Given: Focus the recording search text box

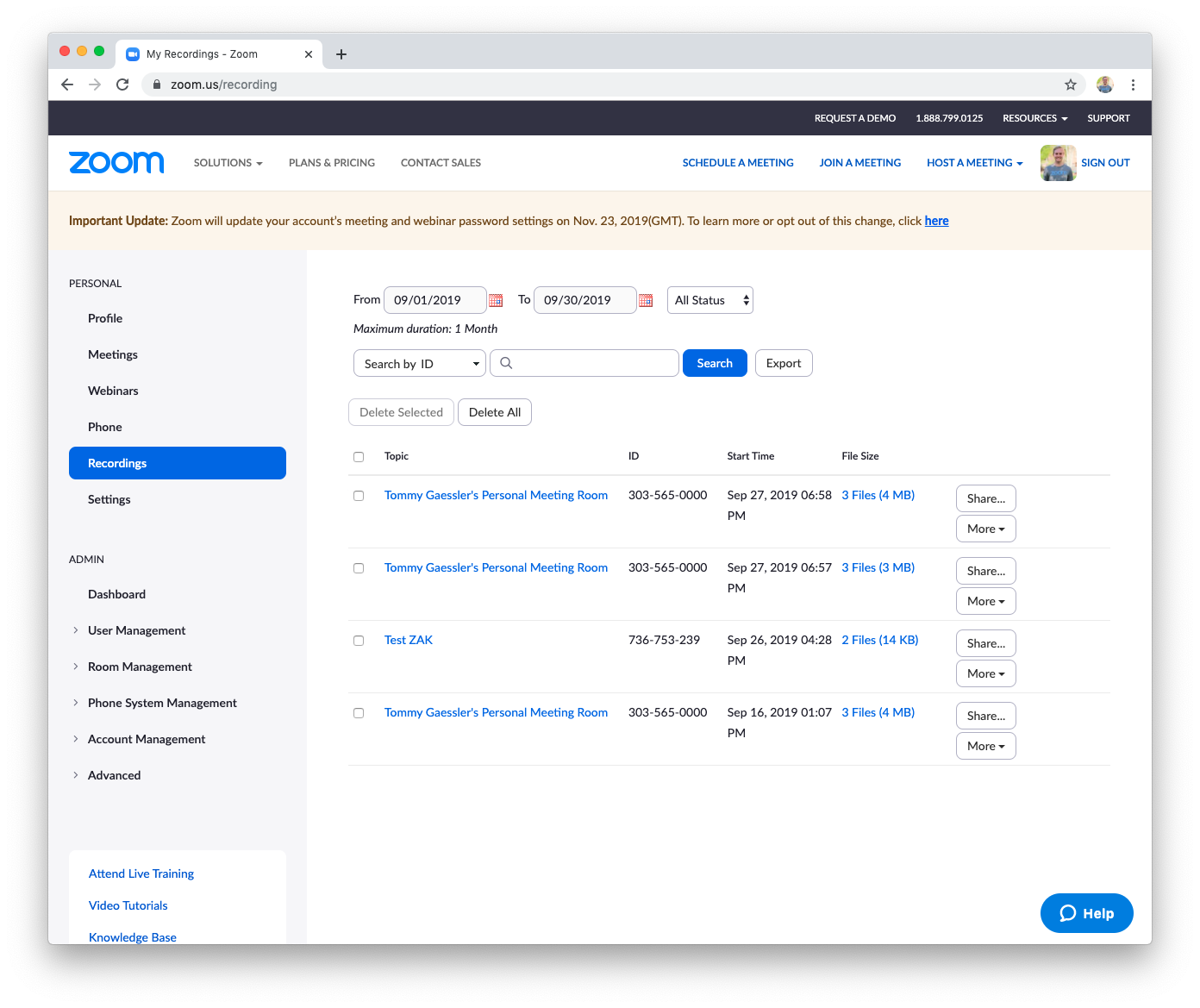Looking at the screenshot, I should click(x=584, y=363).
